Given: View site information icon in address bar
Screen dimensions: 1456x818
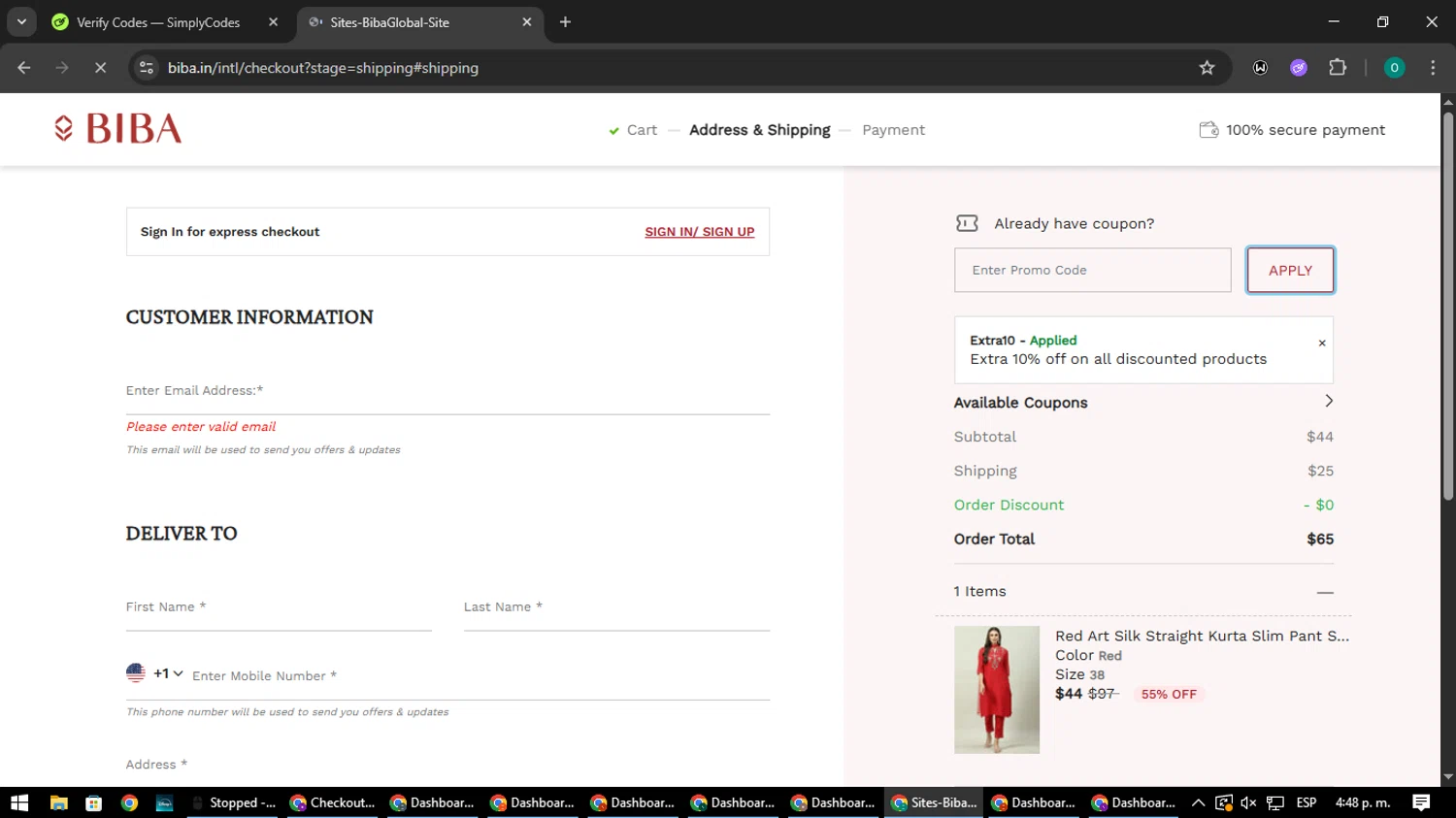Looking at the screenshot, I should click(147, 67).
